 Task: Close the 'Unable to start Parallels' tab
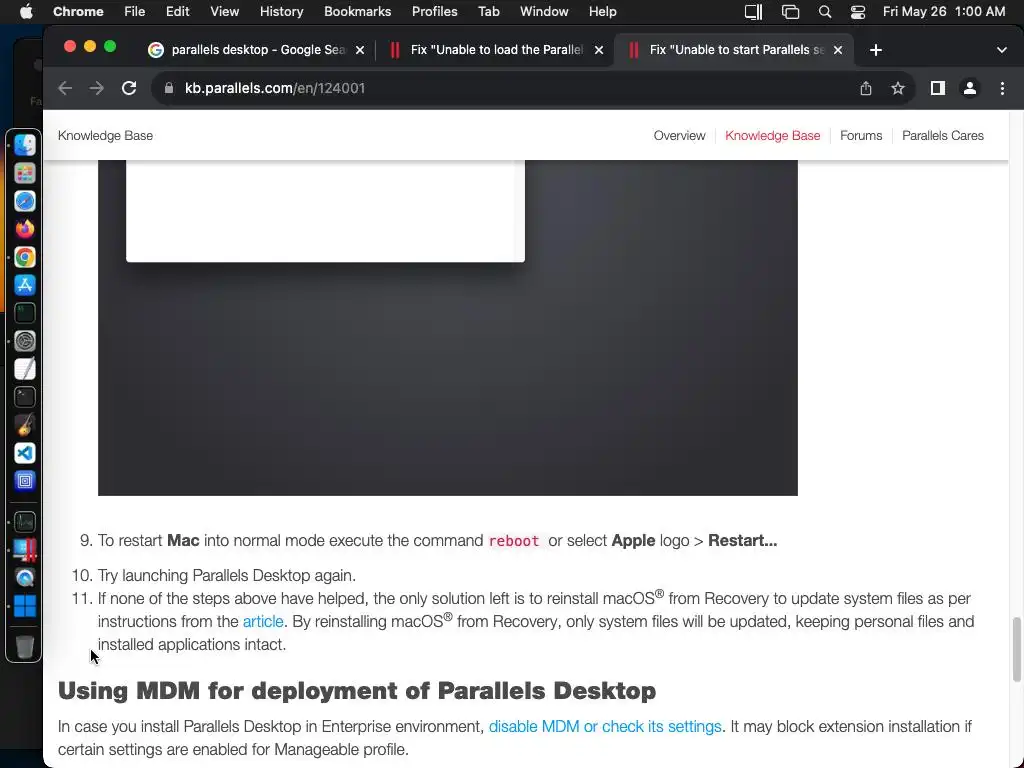click(x=838, y=50)
